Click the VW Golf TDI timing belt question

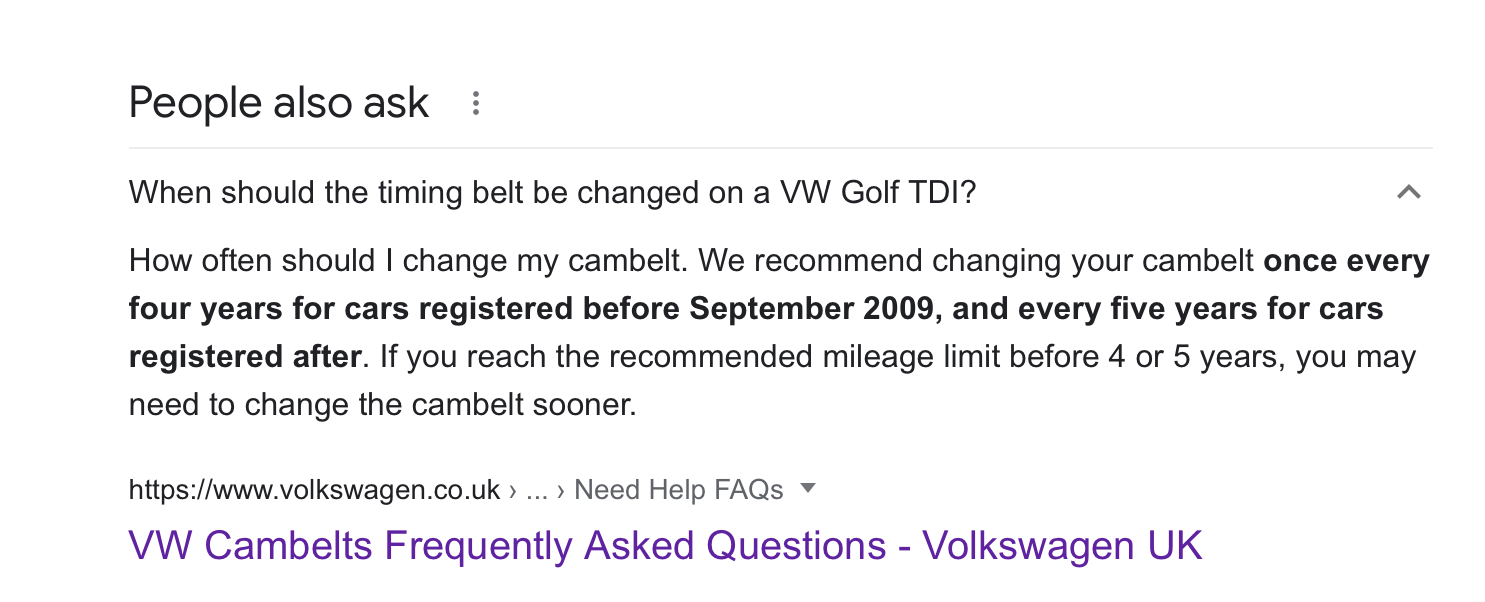552,192
